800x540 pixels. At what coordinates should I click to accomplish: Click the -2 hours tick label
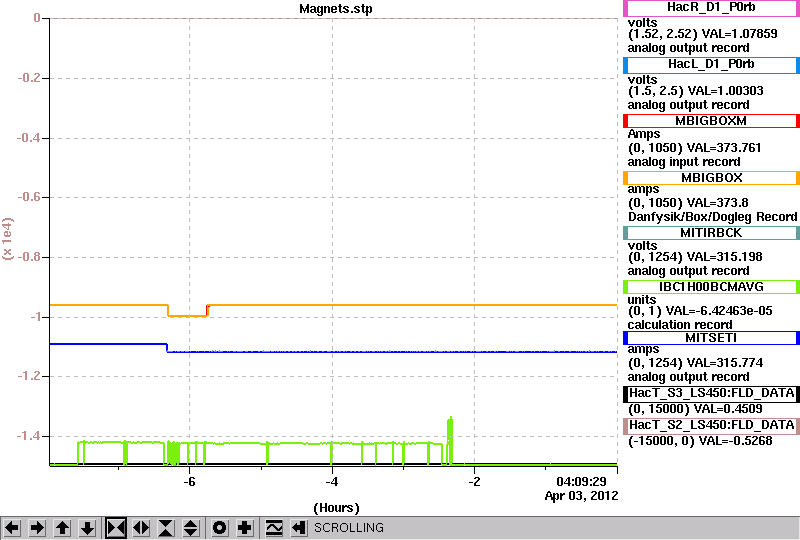click(x=474, y=482)
